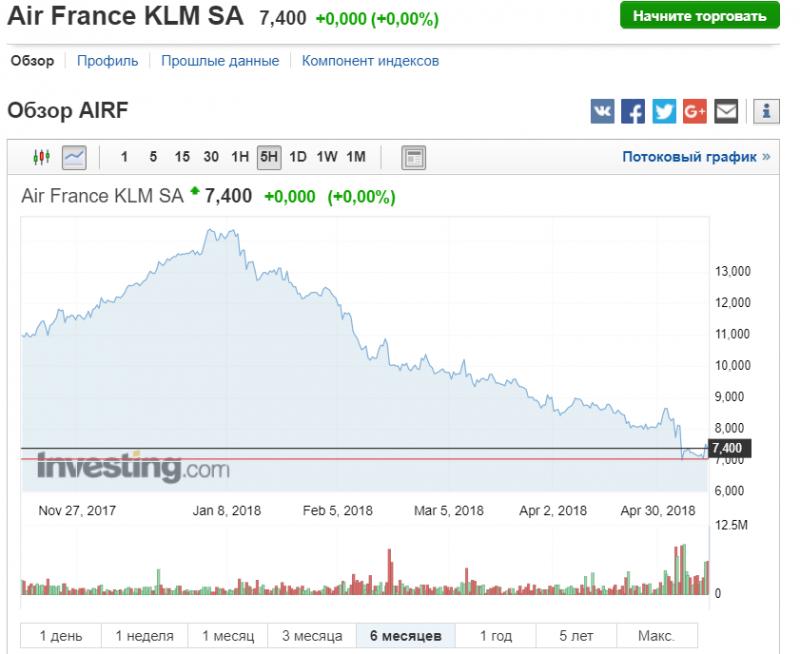Open the Прошлые данные tab
800x654 pixels.
[220, 61]
